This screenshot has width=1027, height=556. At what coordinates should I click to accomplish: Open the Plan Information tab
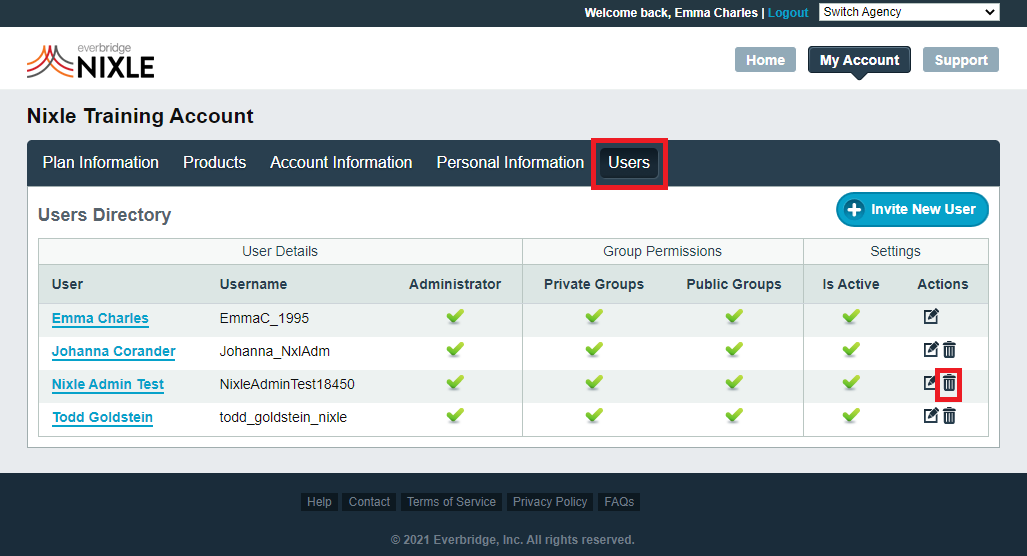[101, 162]
